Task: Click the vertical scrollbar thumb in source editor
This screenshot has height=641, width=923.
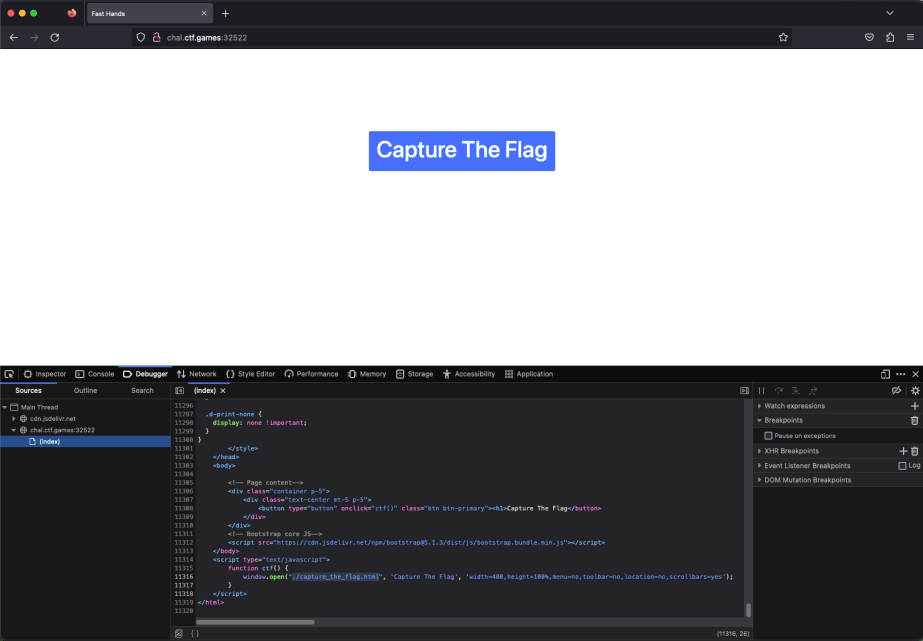Action: tap(748, 610)
